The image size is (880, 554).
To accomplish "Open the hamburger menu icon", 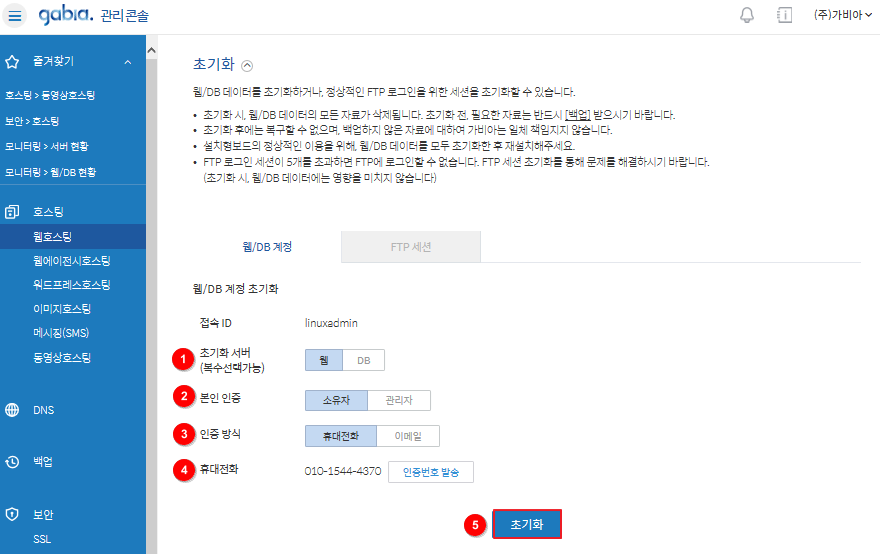I will (x=15, y=15).
